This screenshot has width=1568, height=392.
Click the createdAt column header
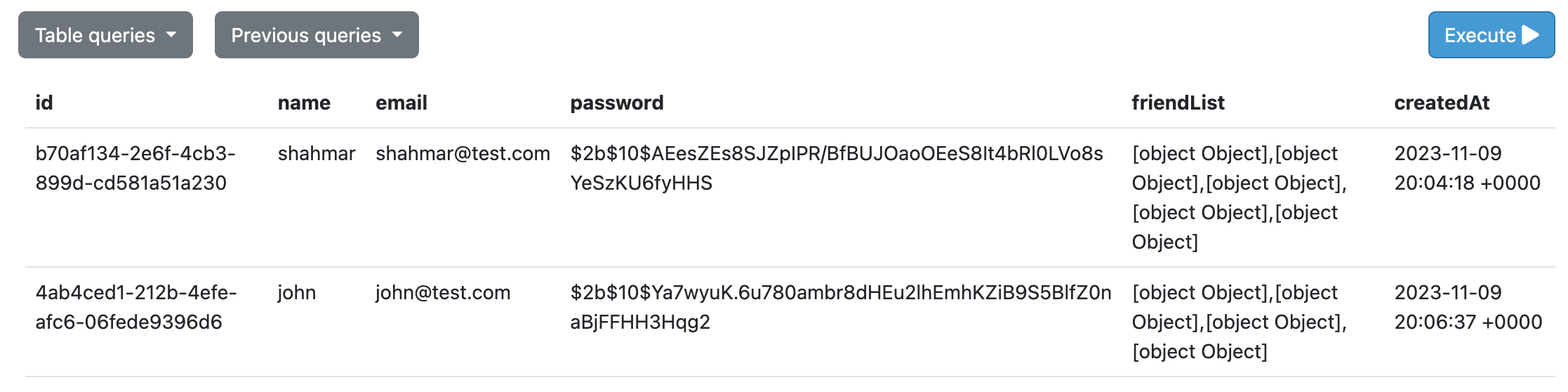click(x=1442, y=103)
